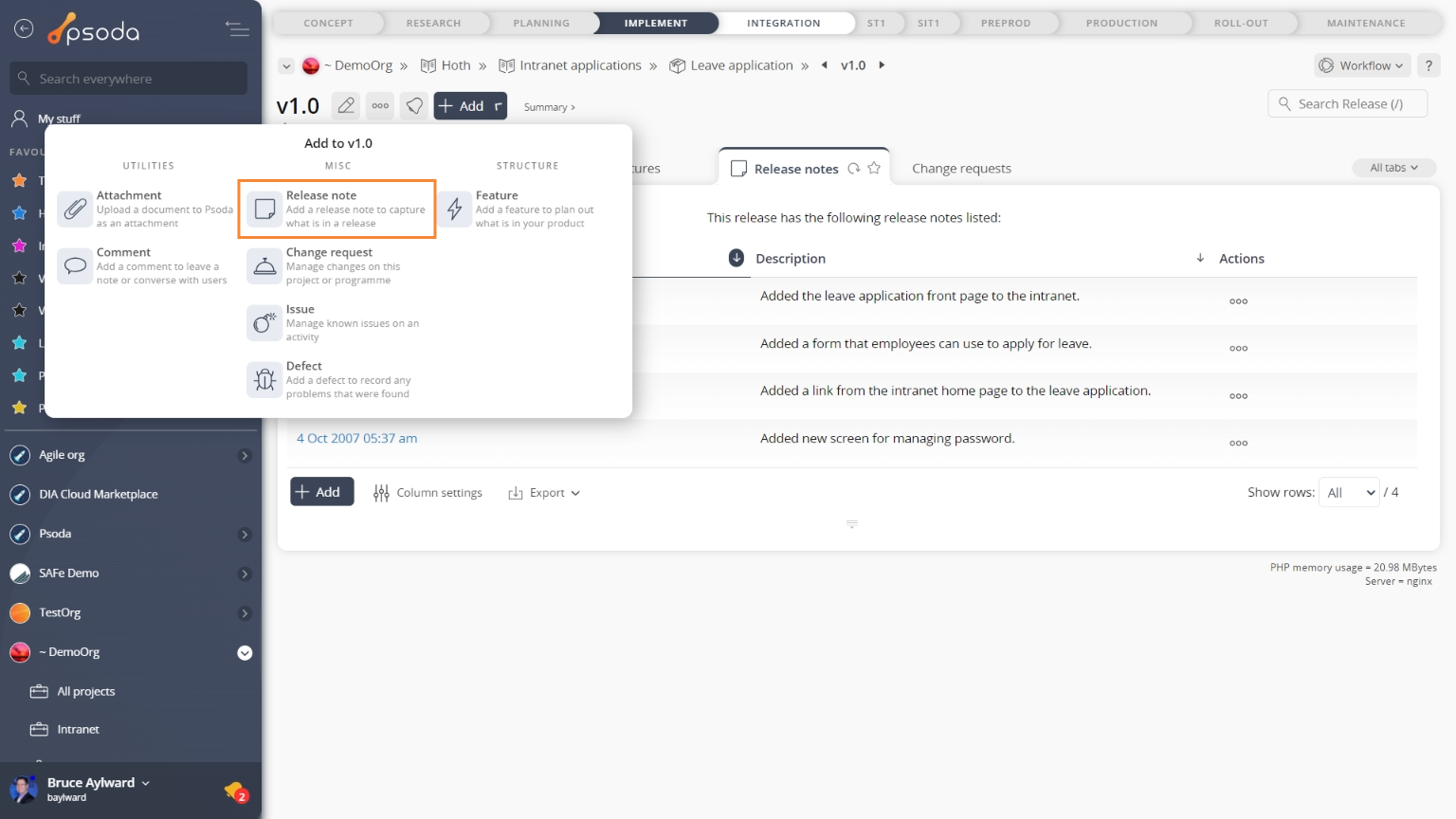The image size is (1456, 819).
Task: Switch to the Change requests tab
Action: pyautogui.click(x=961, y=168)
